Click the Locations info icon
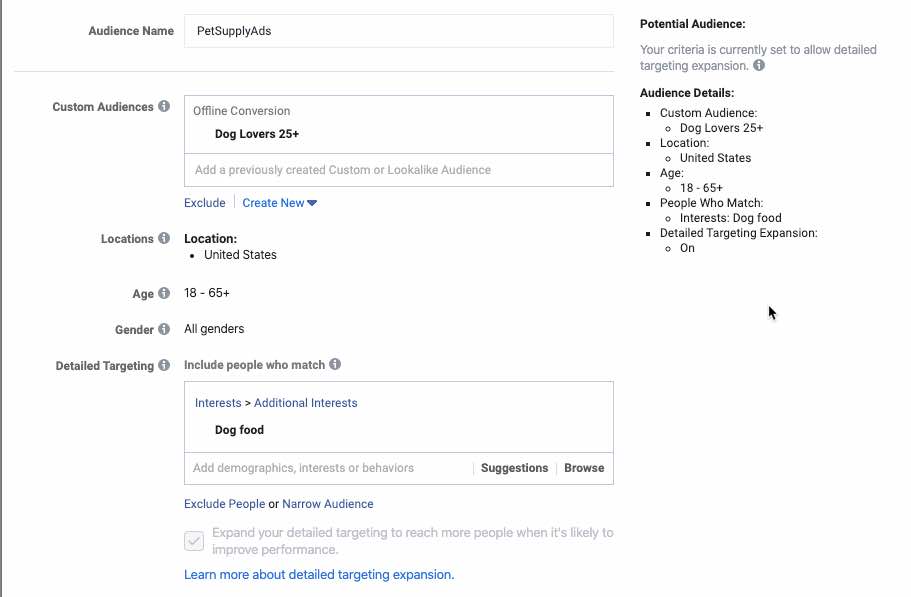The image size is (911, 597). point(165,239)
